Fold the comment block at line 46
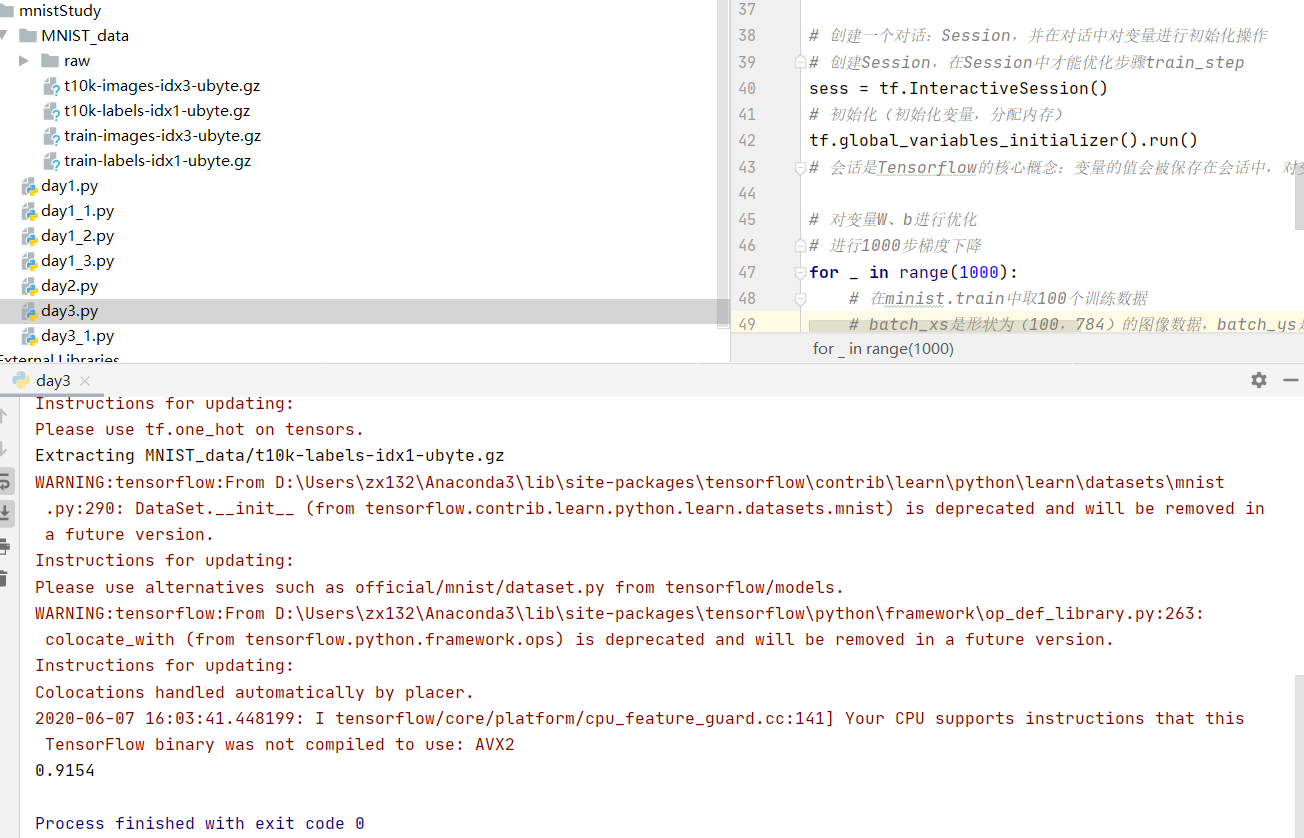This screenshot has height=838, width=1304. (799, 246)
